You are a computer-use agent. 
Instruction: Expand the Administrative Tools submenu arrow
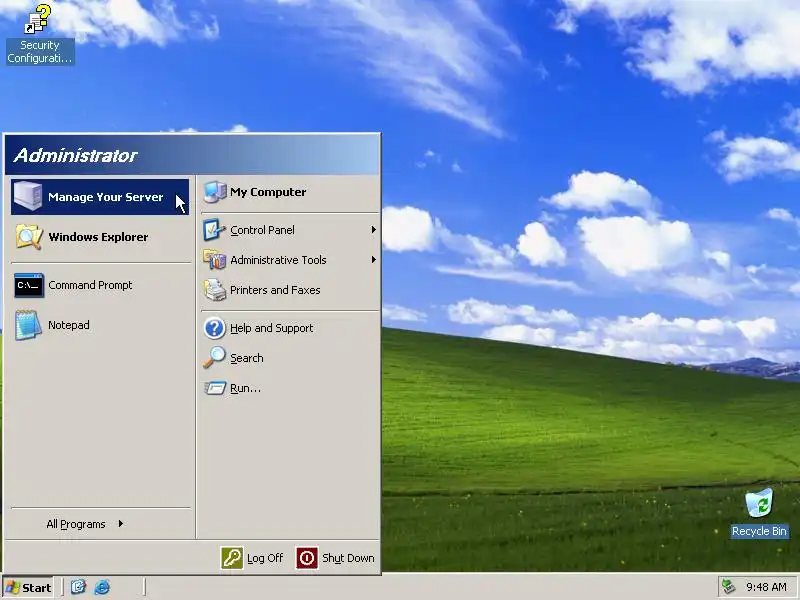374,260
